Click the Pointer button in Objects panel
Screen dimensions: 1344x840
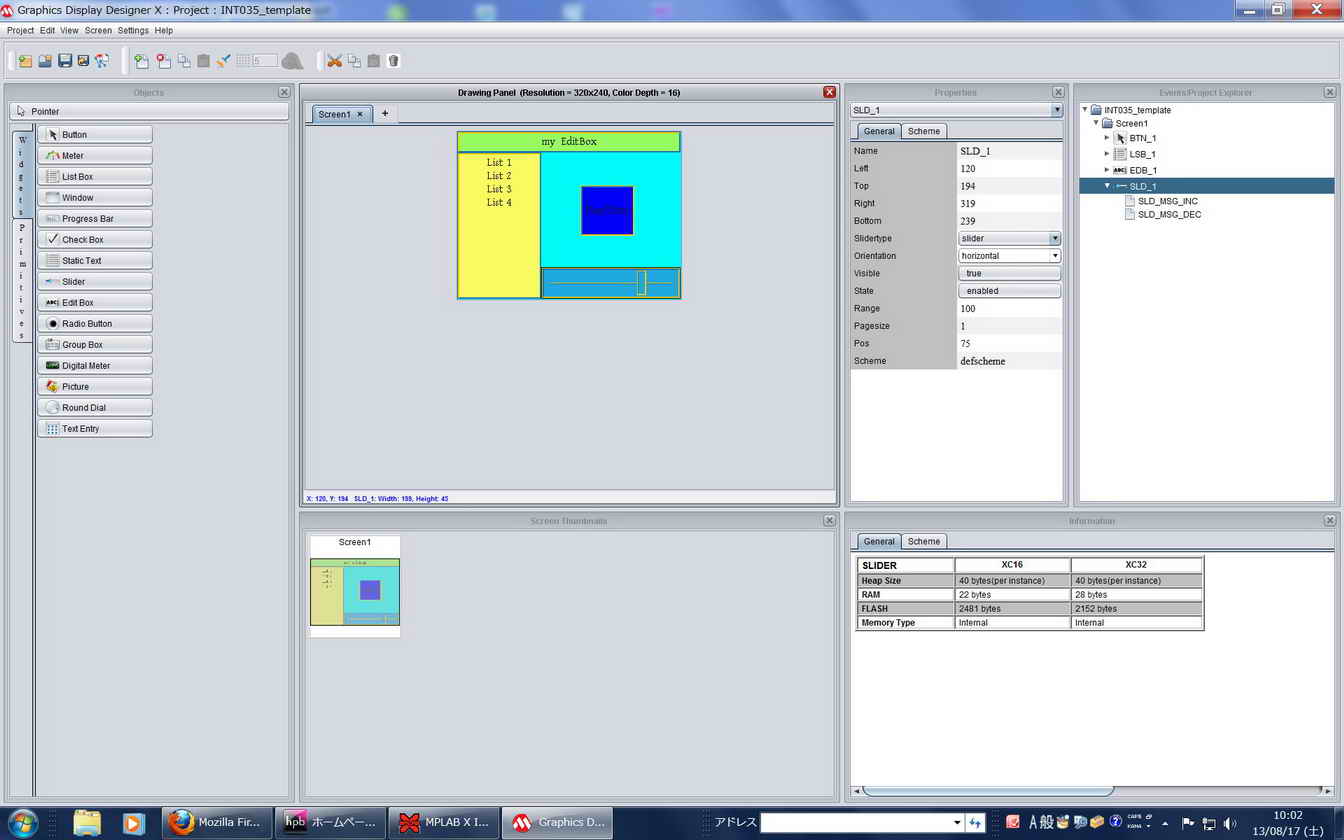click(x=149, y=111)
